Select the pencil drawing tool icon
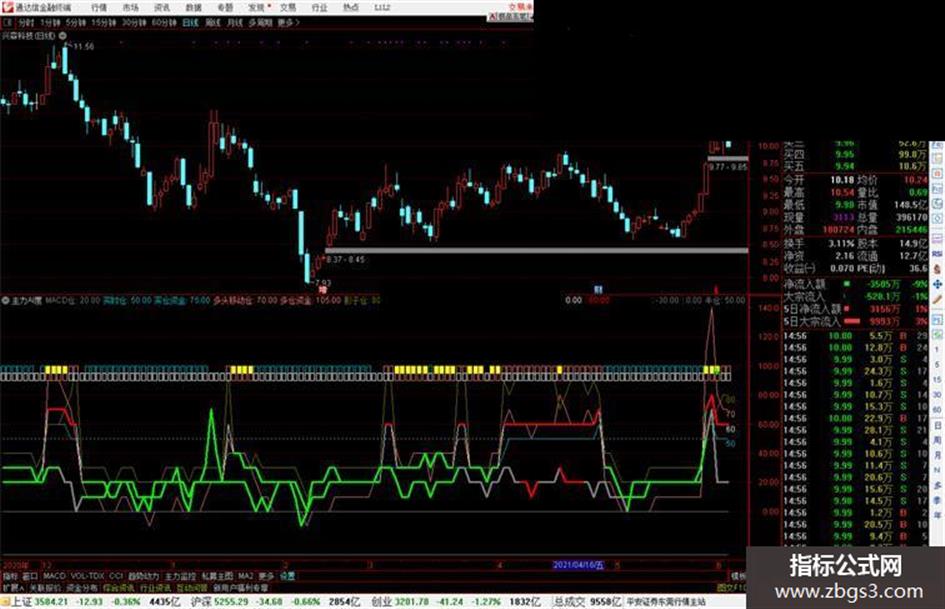 [937, 300]
